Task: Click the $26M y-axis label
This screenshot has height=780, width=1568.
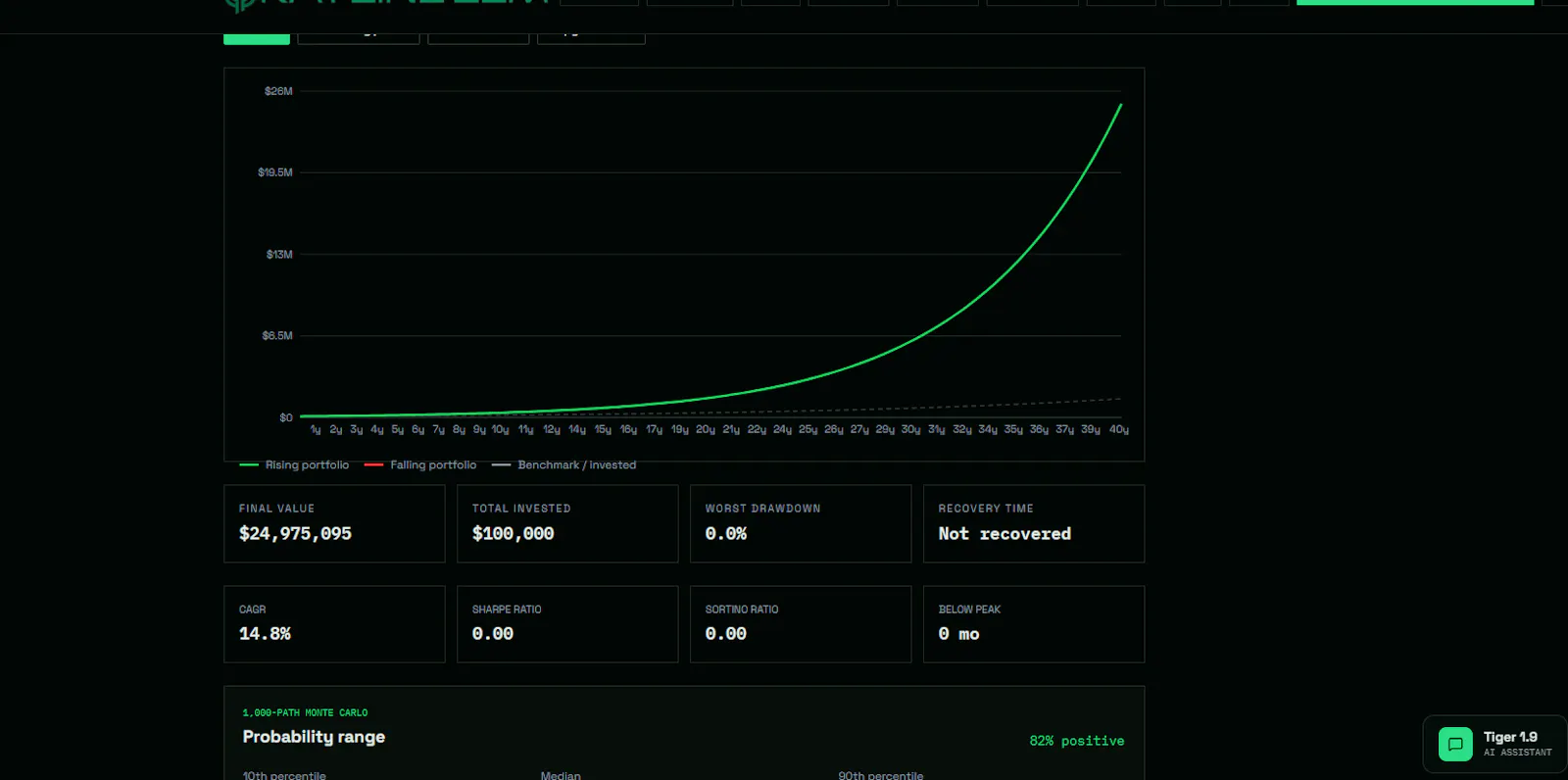Action: 278,91
